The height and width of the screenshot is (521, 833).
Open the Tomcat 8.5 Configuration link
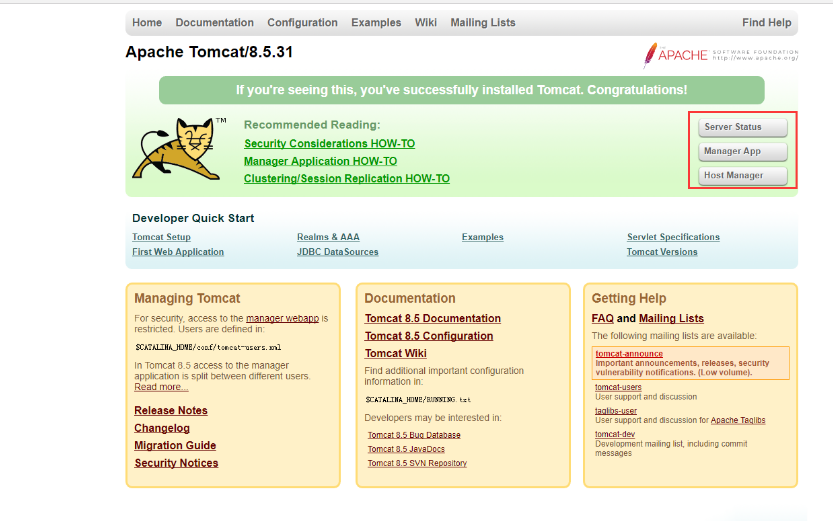429,336
